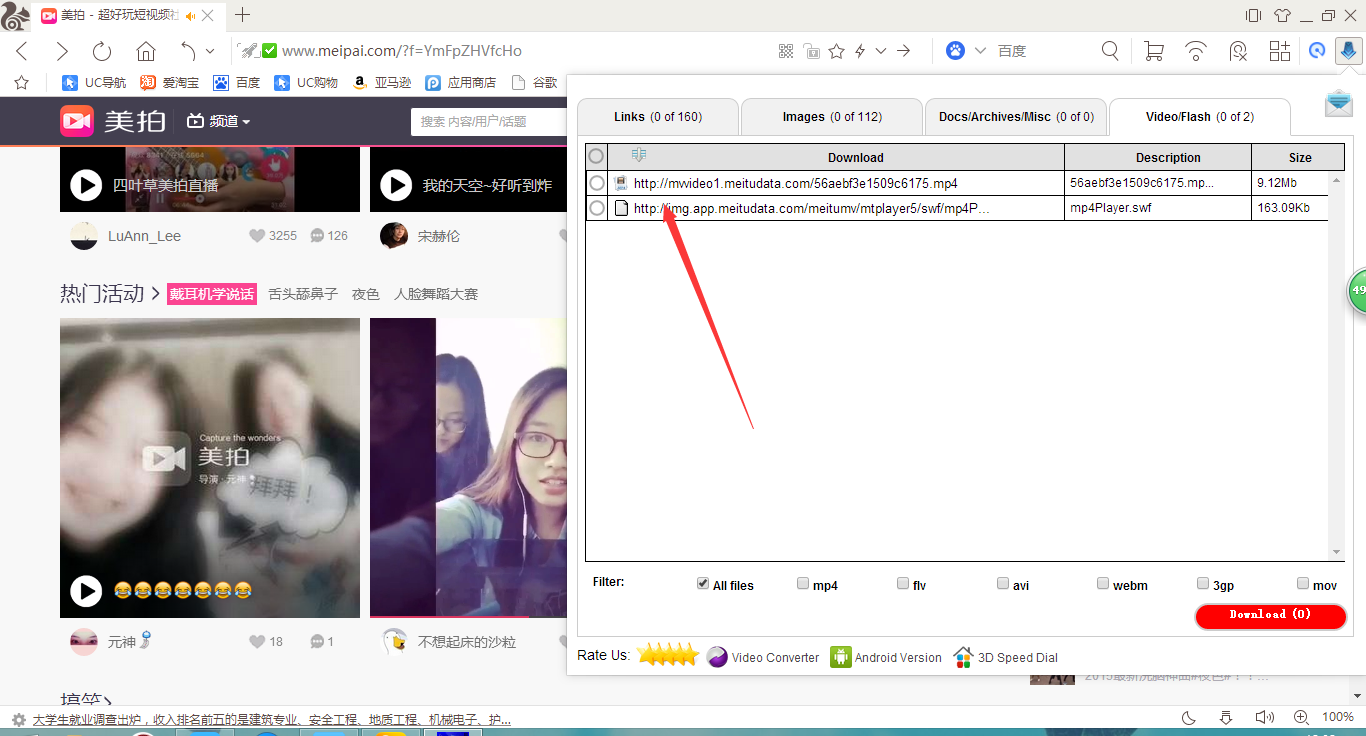Viewport: 1366px width, 736px height.
Task: Go back to the previous page
Action: tap(22, 51)
